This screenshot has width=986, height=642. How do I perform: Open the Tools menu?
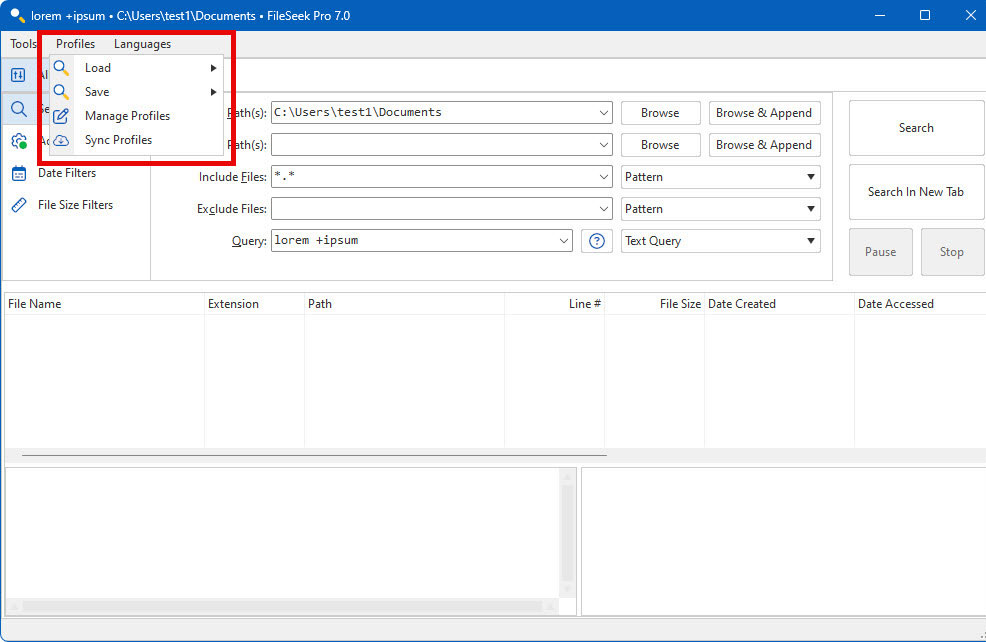23,44
